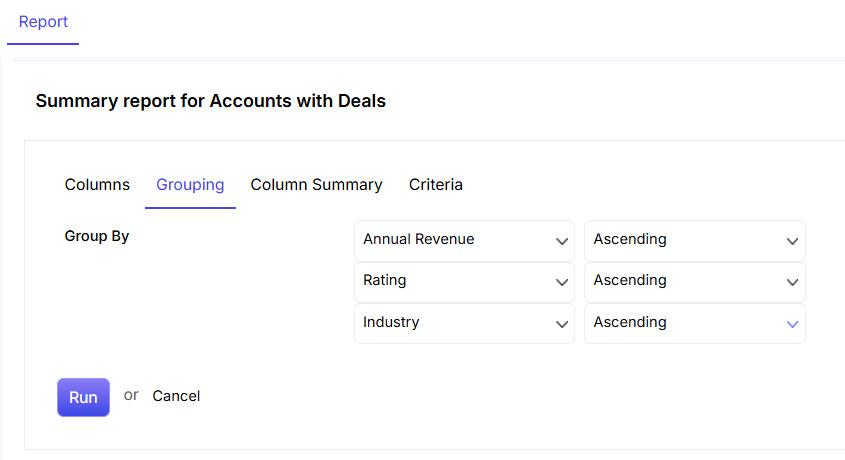The height and width of the screenshot is (460, 845).
Task: Switch to the Columns tab
Action: pyautogui.click(x=97, y=185)
